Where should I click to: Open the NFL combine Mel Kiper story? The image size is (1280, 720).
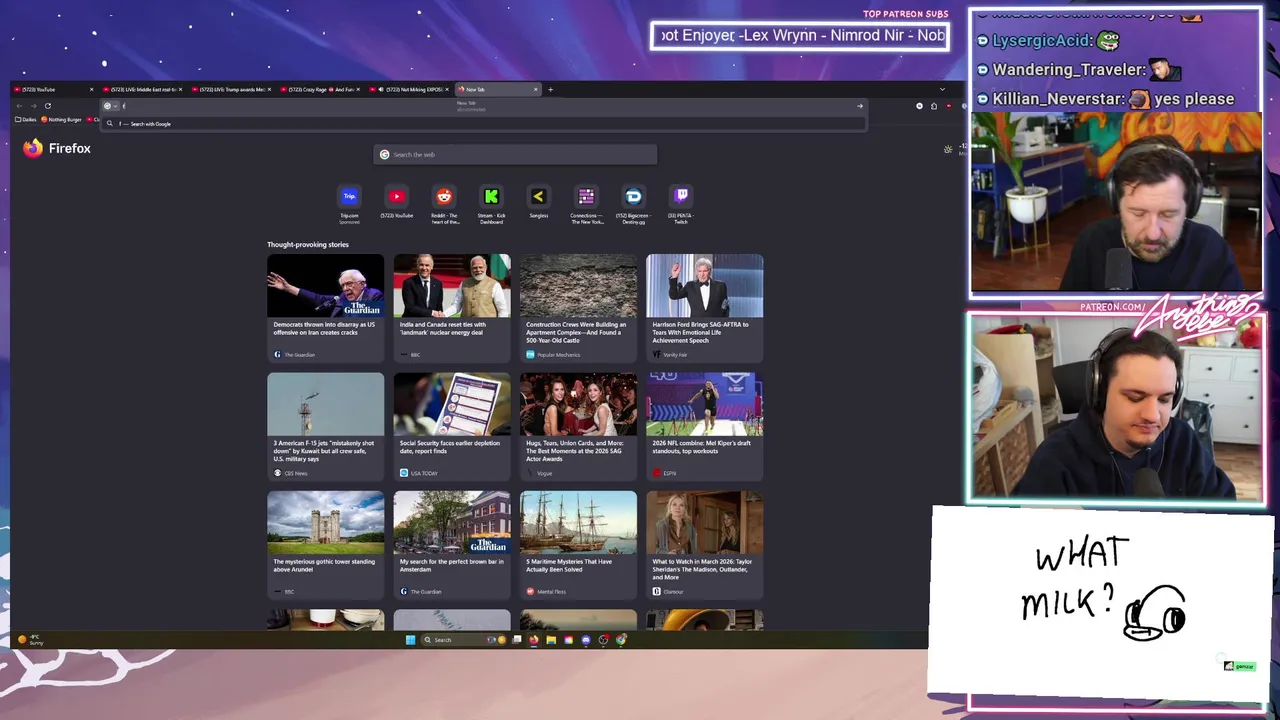[704, 426]
